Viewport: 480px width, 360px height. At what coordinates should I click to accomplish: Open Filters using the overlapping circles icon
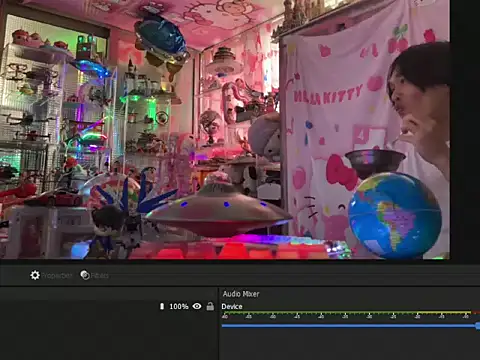[x=85, y=275]
